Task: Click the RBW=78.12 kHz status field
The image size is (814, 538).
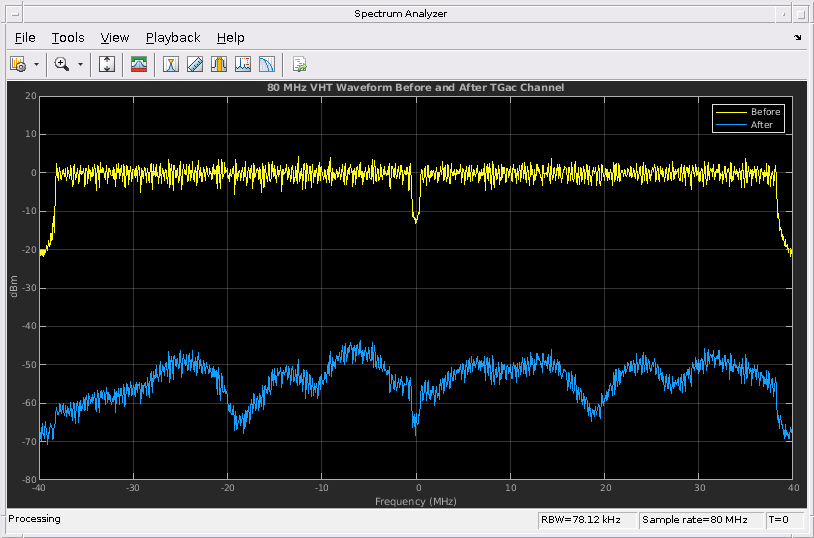Action: [585, 520]
